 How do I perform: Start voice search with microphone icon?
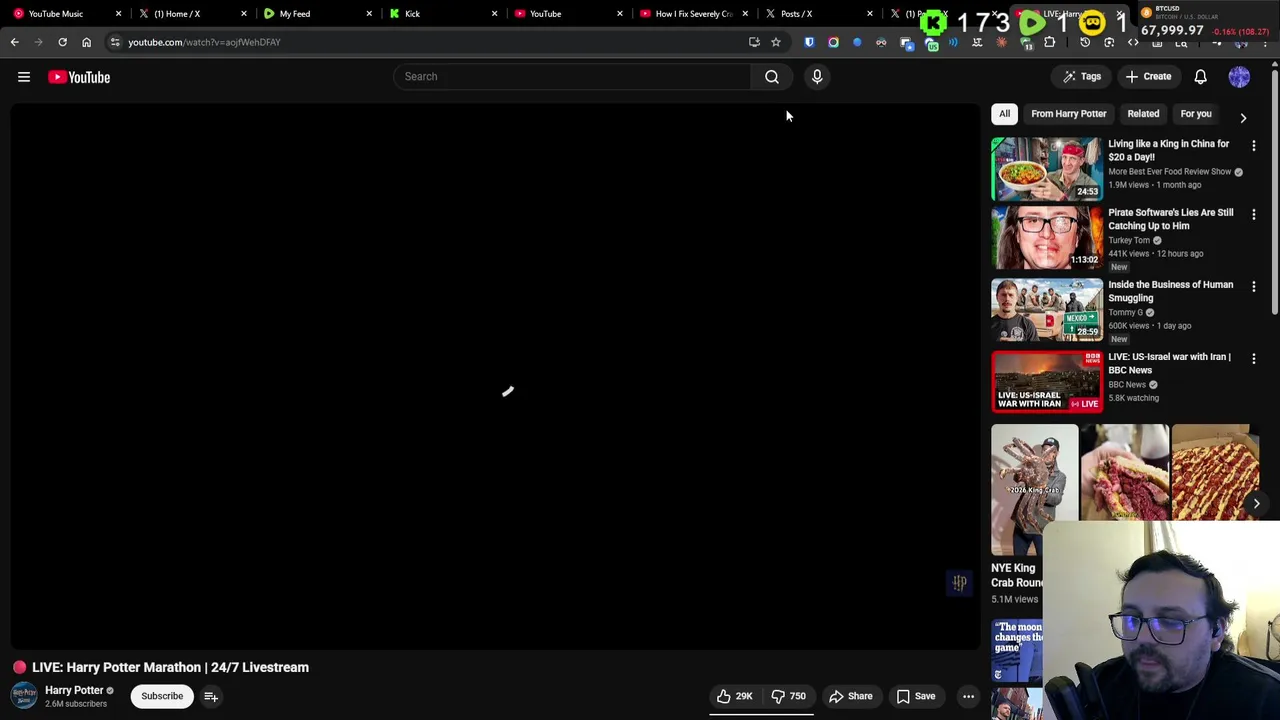(x=817, y=76)
